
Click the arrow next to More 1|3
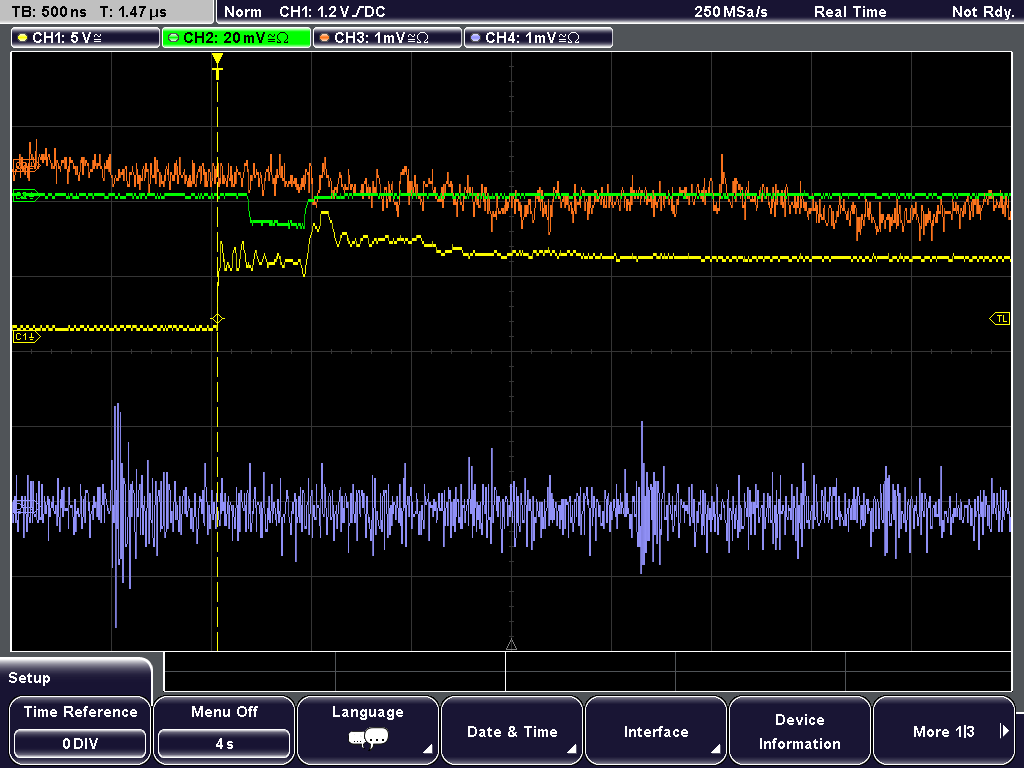tap(1004, 731)
